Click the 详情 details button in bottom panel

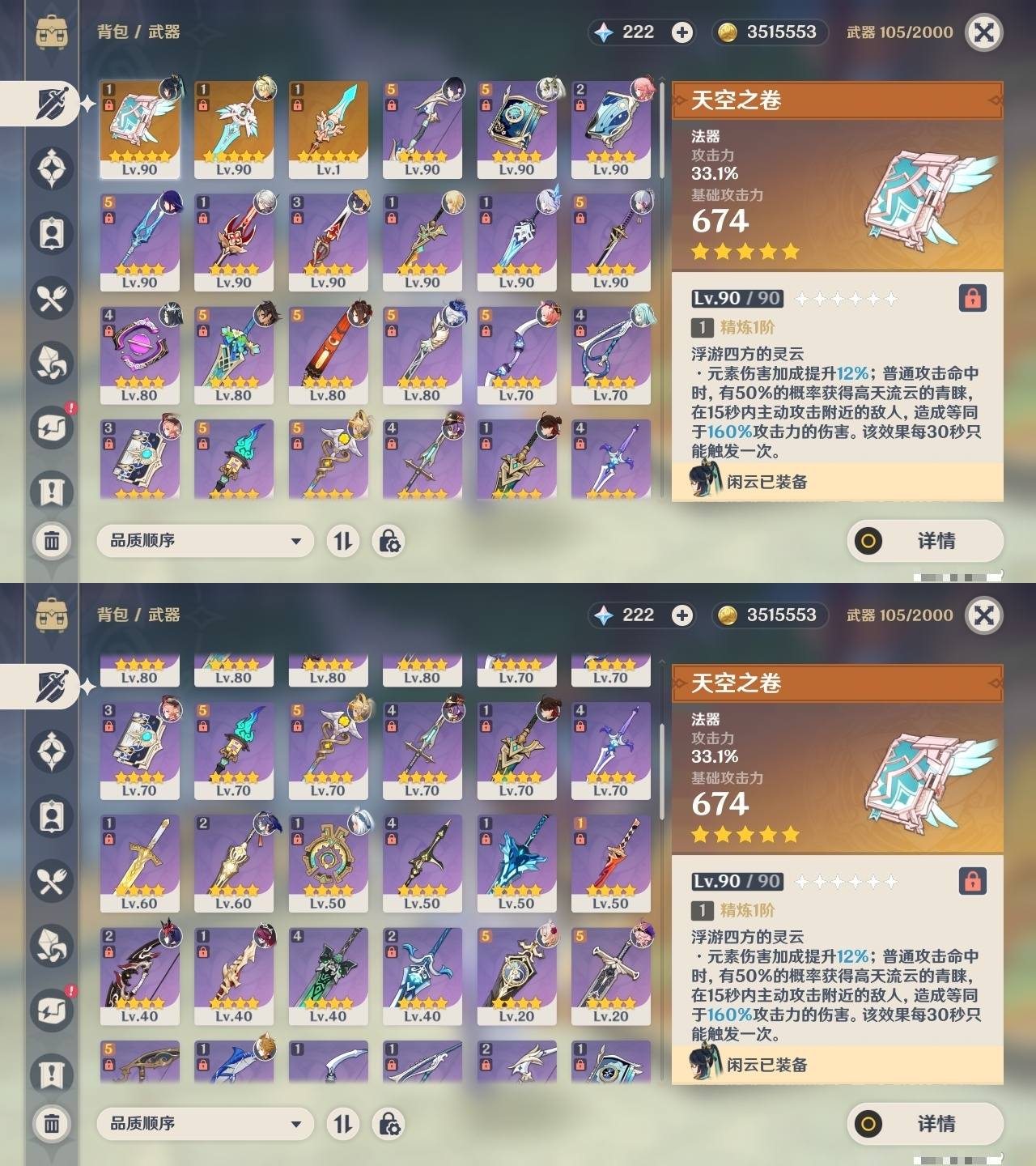tap(925, 1124)
